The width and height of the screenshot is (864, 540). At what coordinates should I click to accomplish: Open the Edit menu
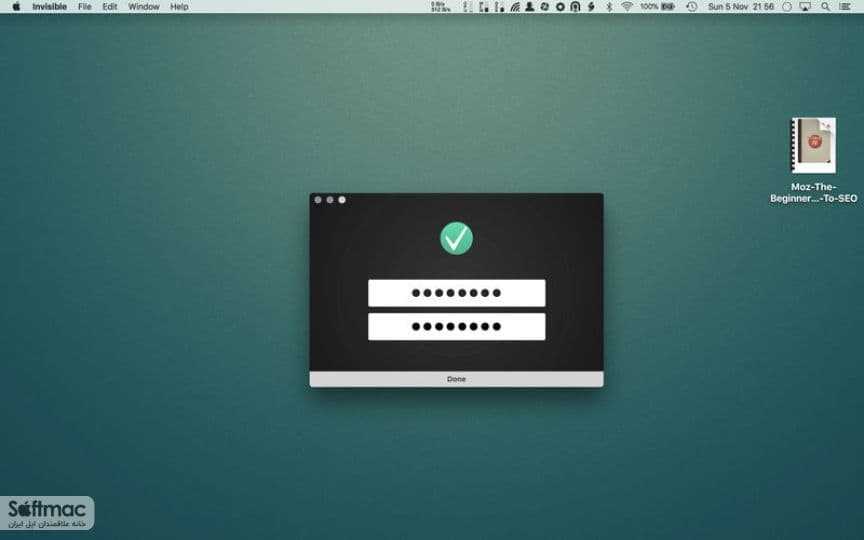pyautogui.click(x=110, y=7)
